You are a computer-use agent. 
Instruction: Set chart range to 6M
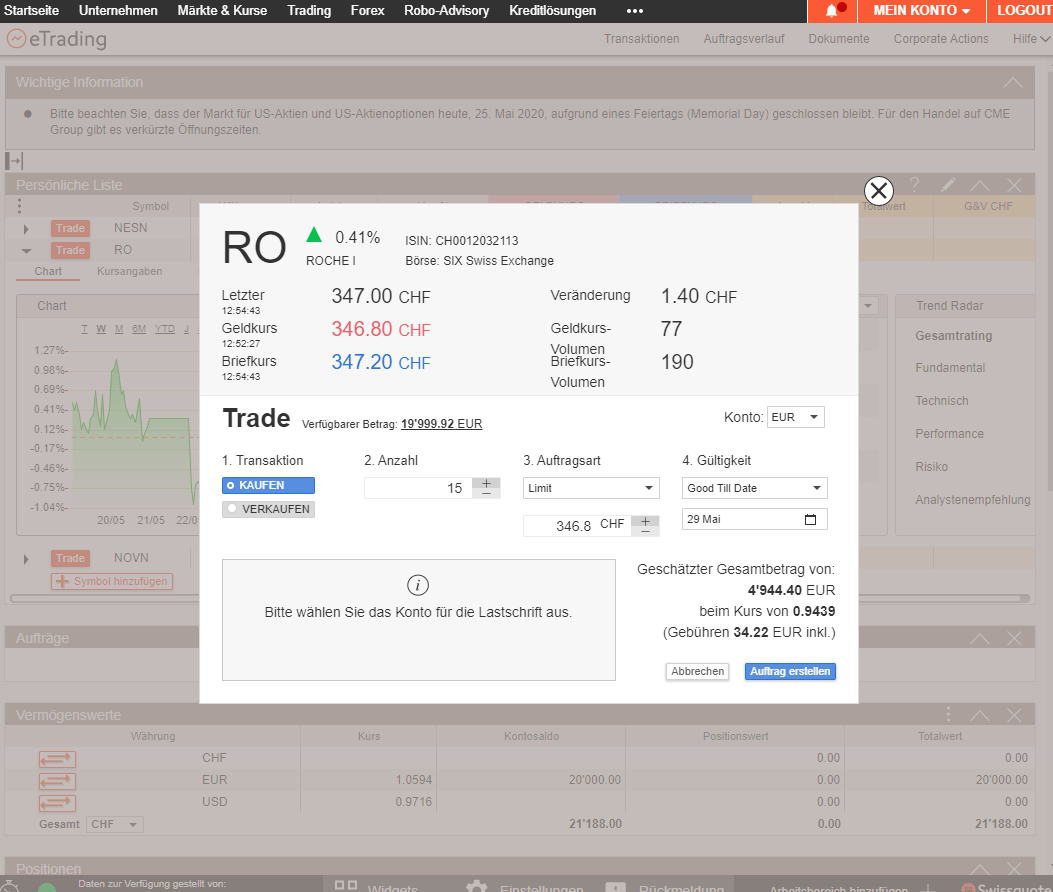(x=139, y=329)
